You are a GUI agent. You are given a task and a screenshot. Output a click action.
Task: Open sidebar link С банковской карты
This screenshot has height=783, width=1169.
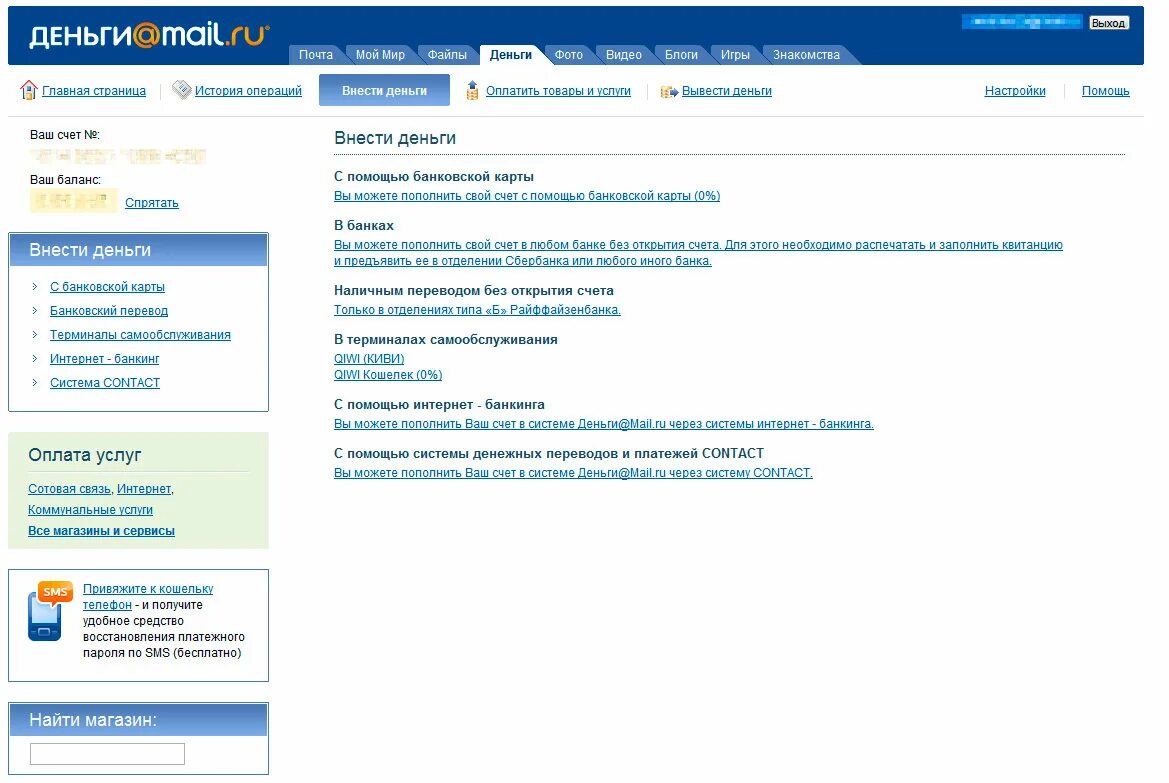point(107,287)
